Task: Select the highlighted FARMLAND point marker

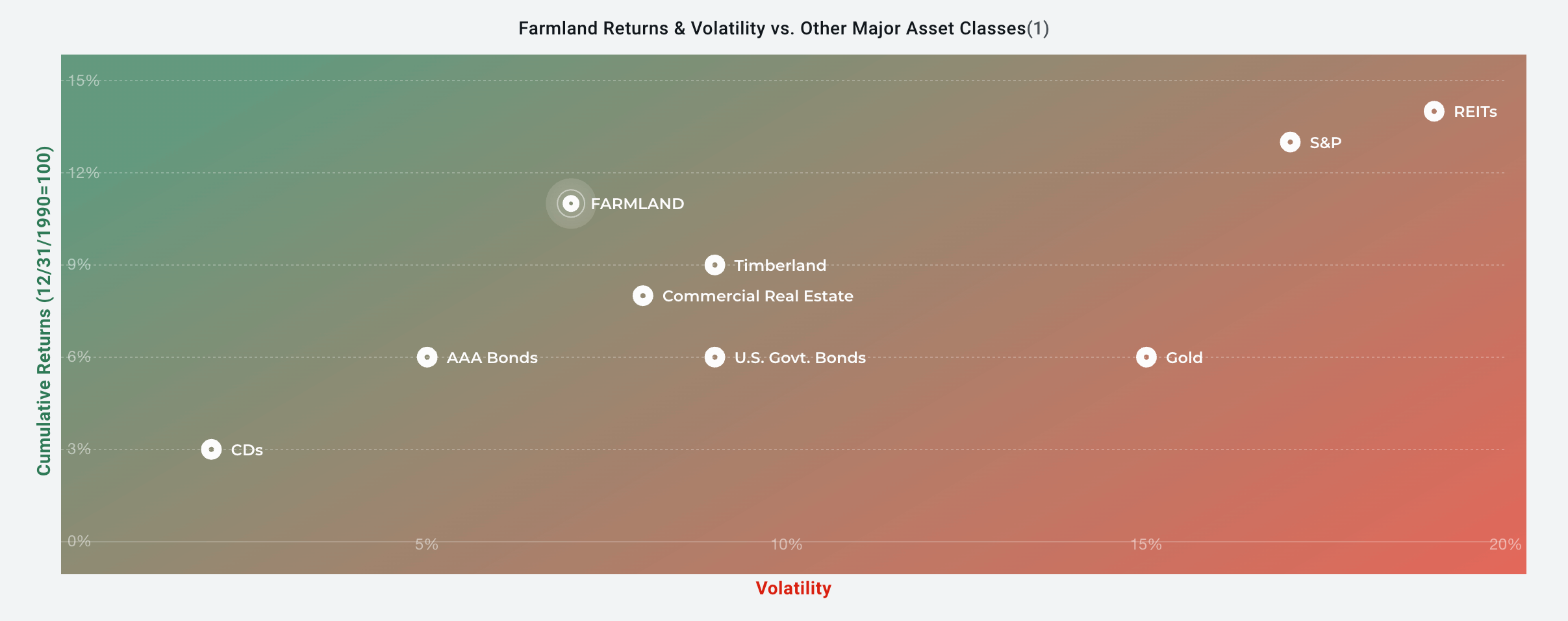Action: [x=570, y=203]
